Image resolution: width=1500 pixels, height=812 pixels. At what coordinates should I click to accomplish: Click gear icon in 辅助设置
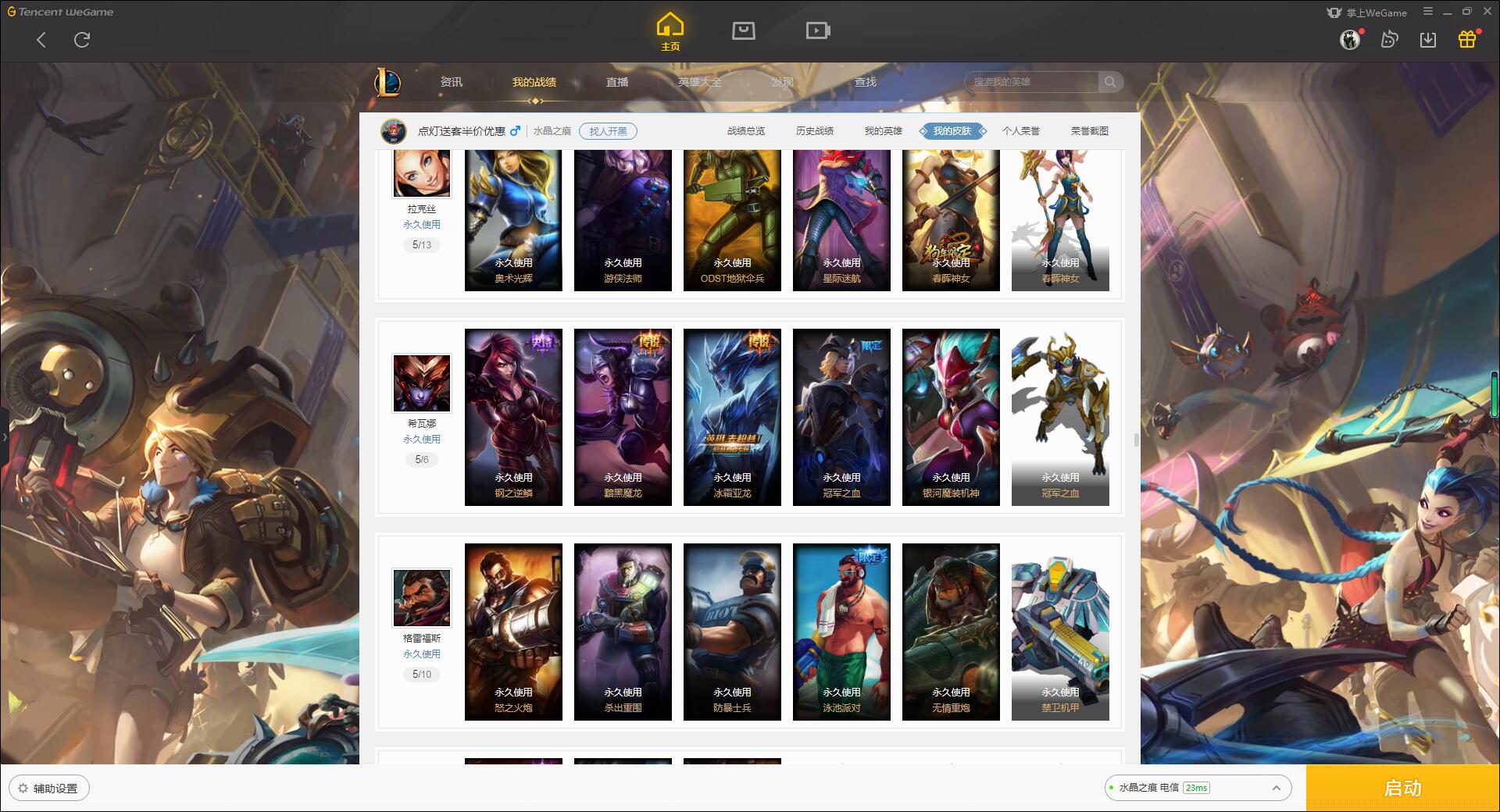[x=23, y=789]
